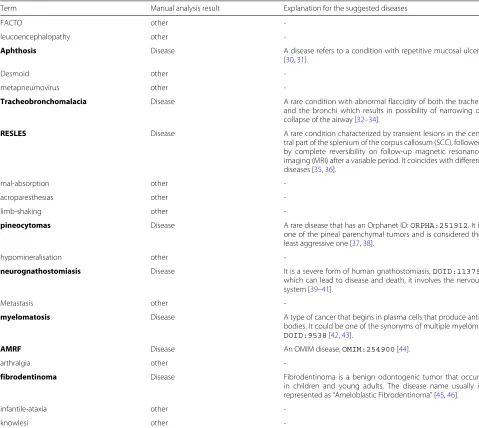Screen dimensions: 479x428
Task: Open citation link 31
Action: tap(300, 60)
